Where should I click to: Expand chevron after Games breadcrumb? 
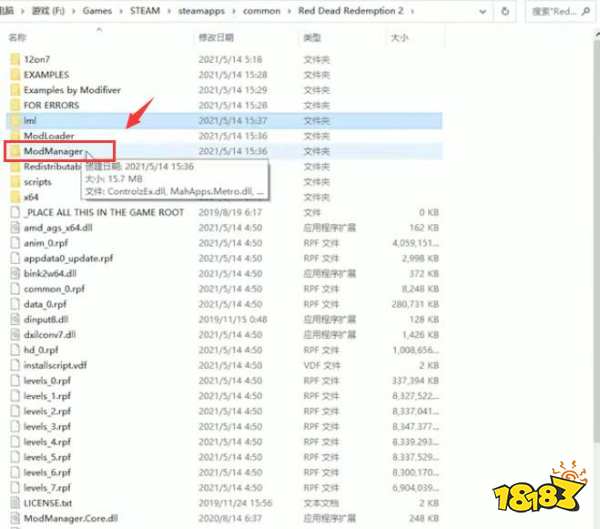(x=121, y=11)
